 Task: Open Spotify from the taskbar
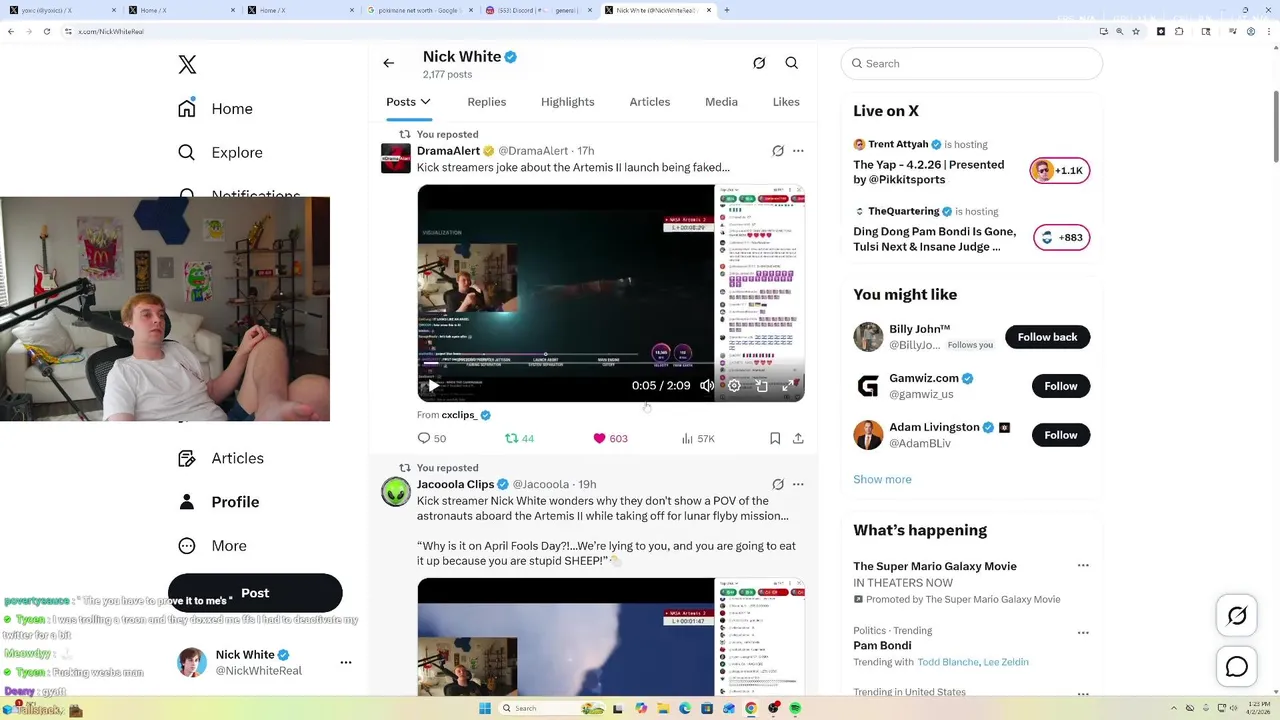point(795,708)
